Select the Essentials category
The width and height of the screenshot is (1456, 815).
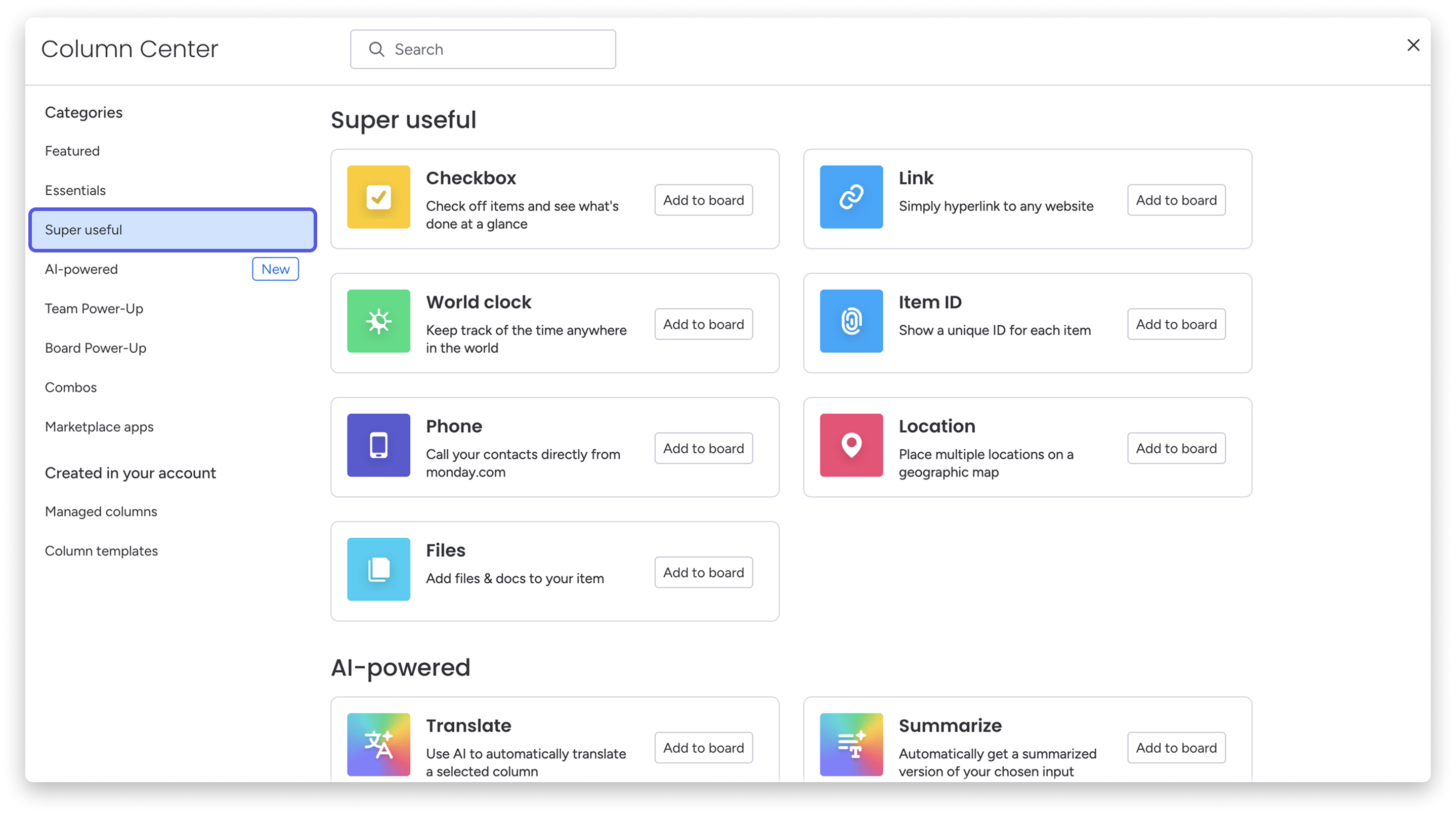point(75,190)
